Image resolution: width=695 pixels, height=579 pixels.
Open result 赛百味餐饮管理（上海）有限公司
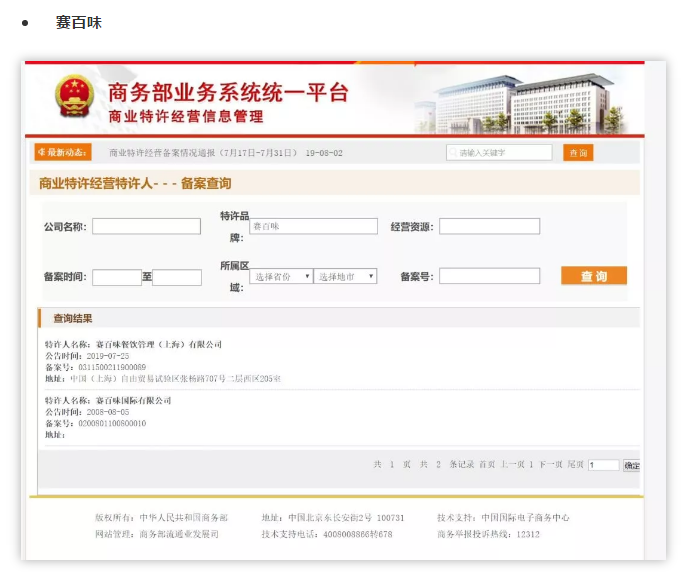click(159, 344)
